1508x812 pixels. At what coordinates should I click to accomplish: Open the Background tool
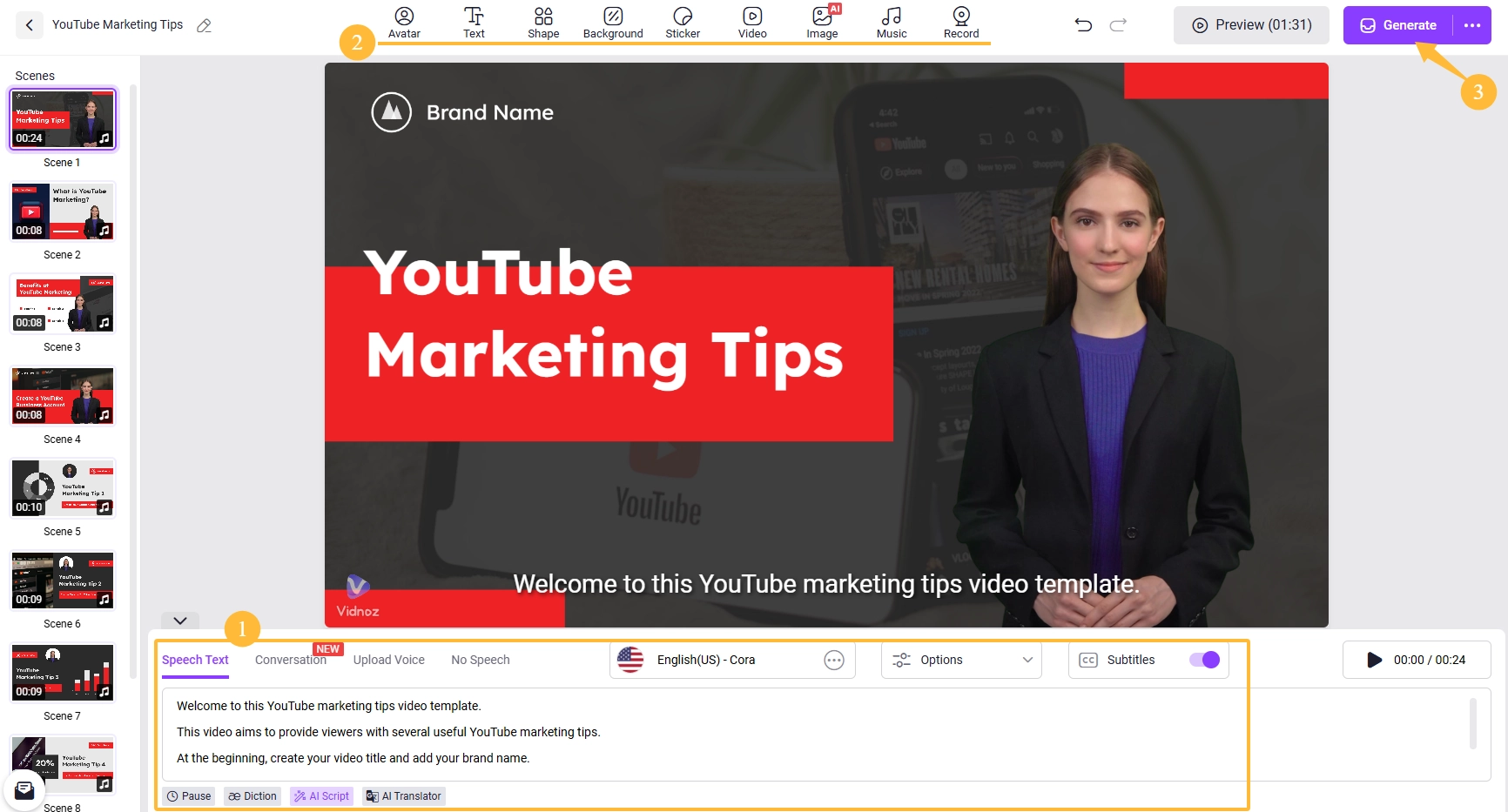pyautogui.click(x=613, y=23)
